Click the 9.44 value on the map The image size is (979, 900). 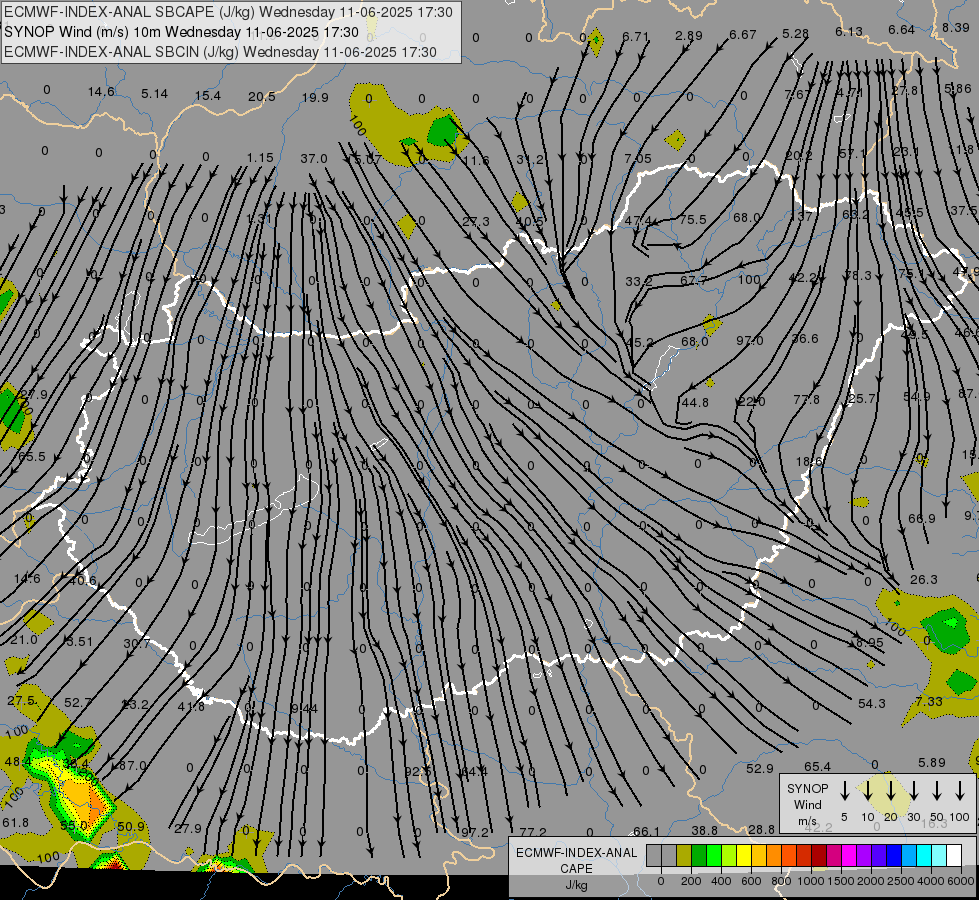coord(305,708)
